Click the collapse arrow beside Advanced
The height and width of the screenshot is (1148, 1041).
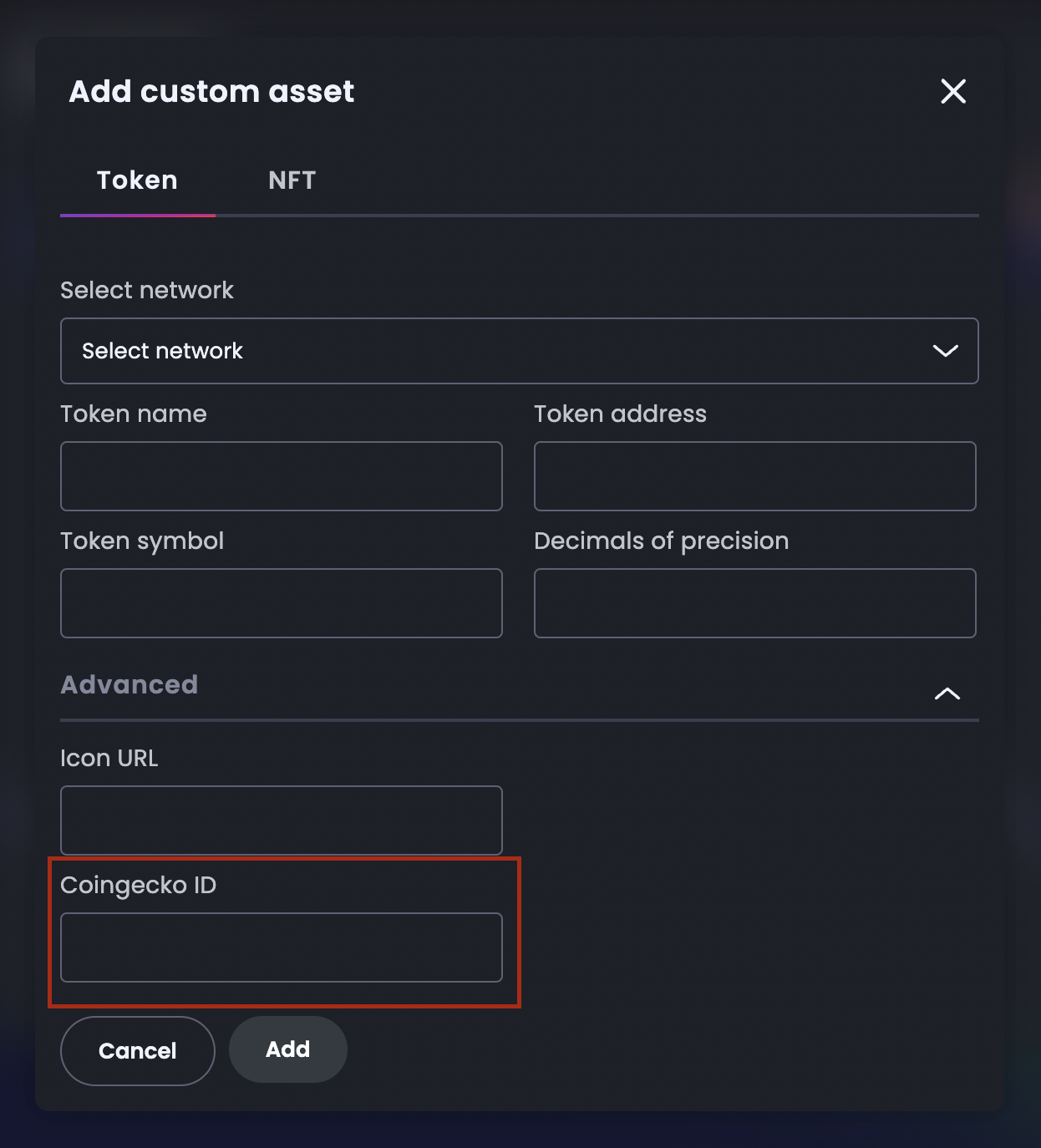[x=948, y=693]
